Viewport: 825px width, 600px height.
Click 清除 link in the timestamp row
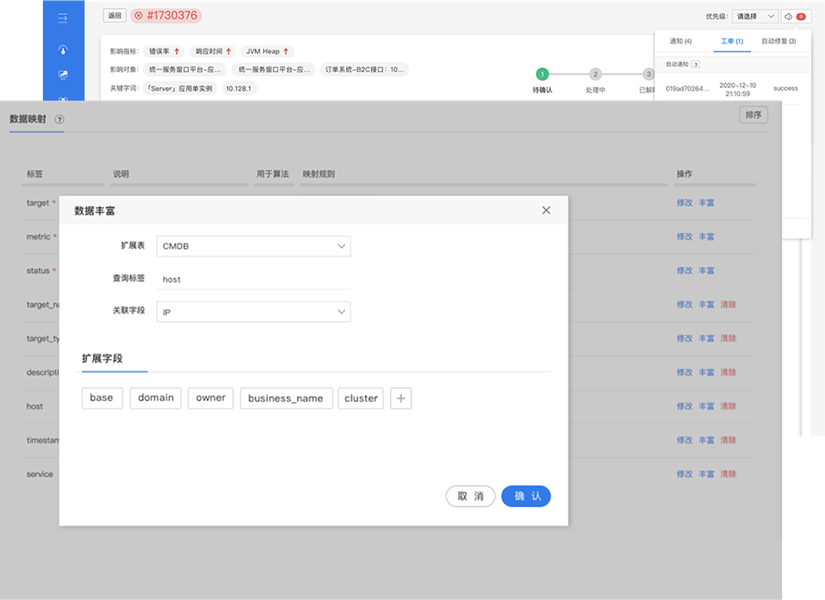(x=728, y=440)
